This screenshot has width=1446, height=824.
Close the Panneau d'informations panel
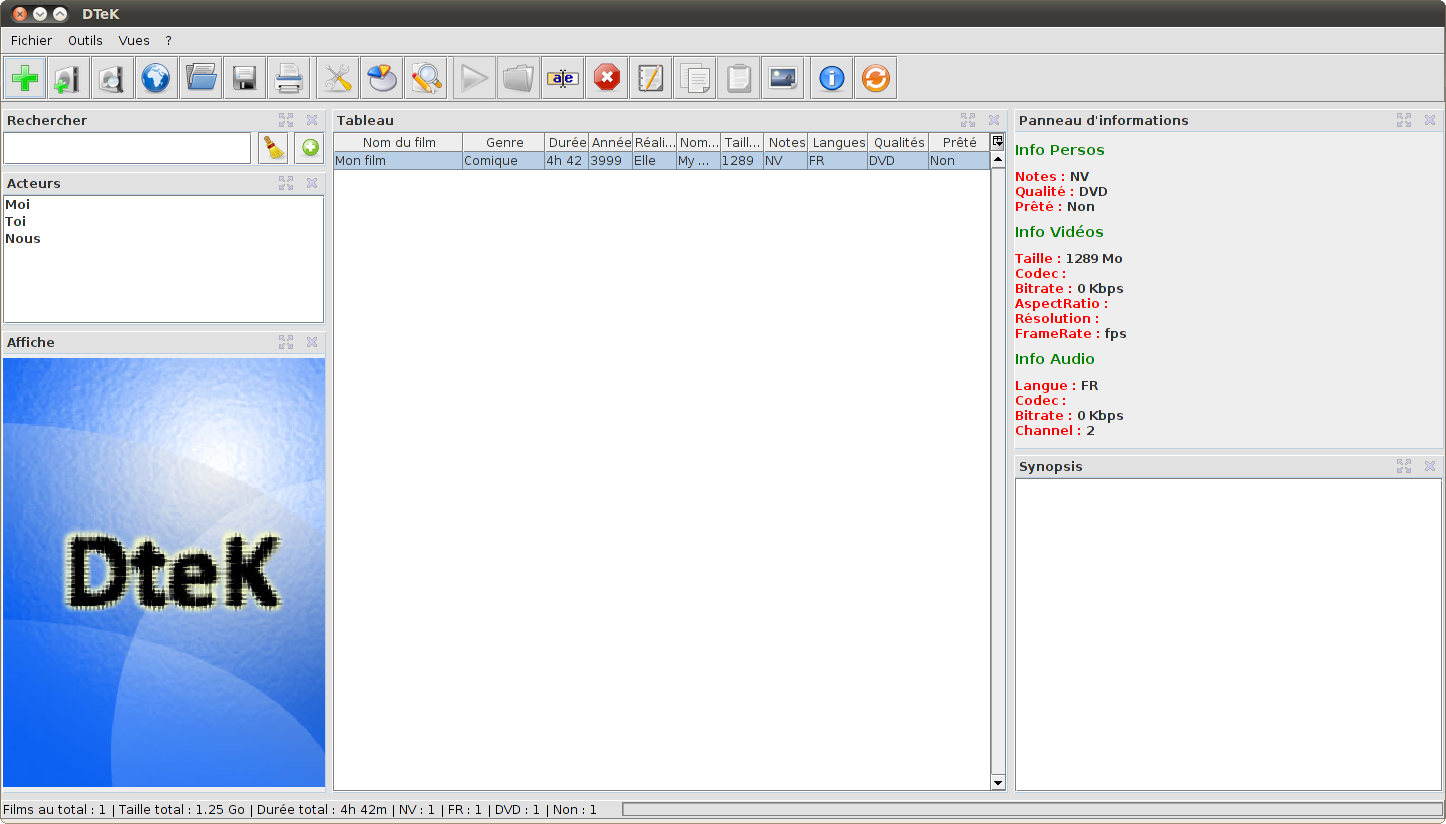click(1430, 120)
